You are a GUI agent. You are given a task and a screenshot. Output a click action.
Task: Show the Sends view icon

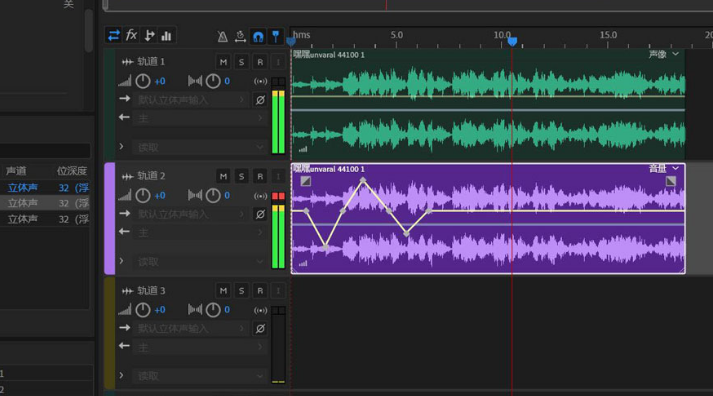pyautogui.click(x=149, y=35)
